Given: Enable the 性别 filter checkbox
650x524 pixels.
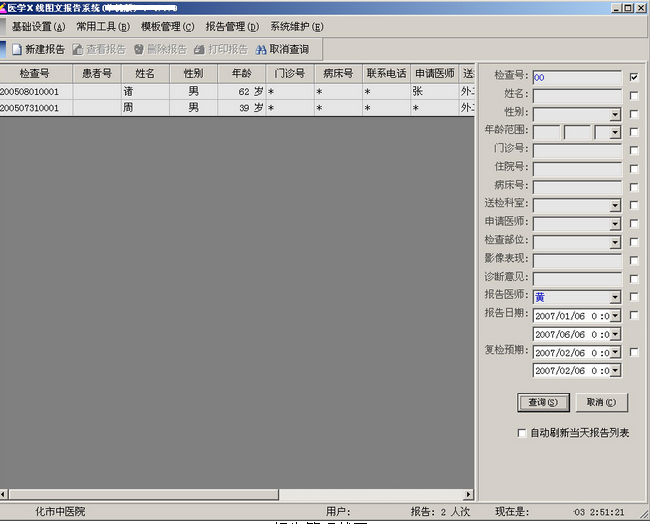Looking at the screenshot, I should click(634, 114).
